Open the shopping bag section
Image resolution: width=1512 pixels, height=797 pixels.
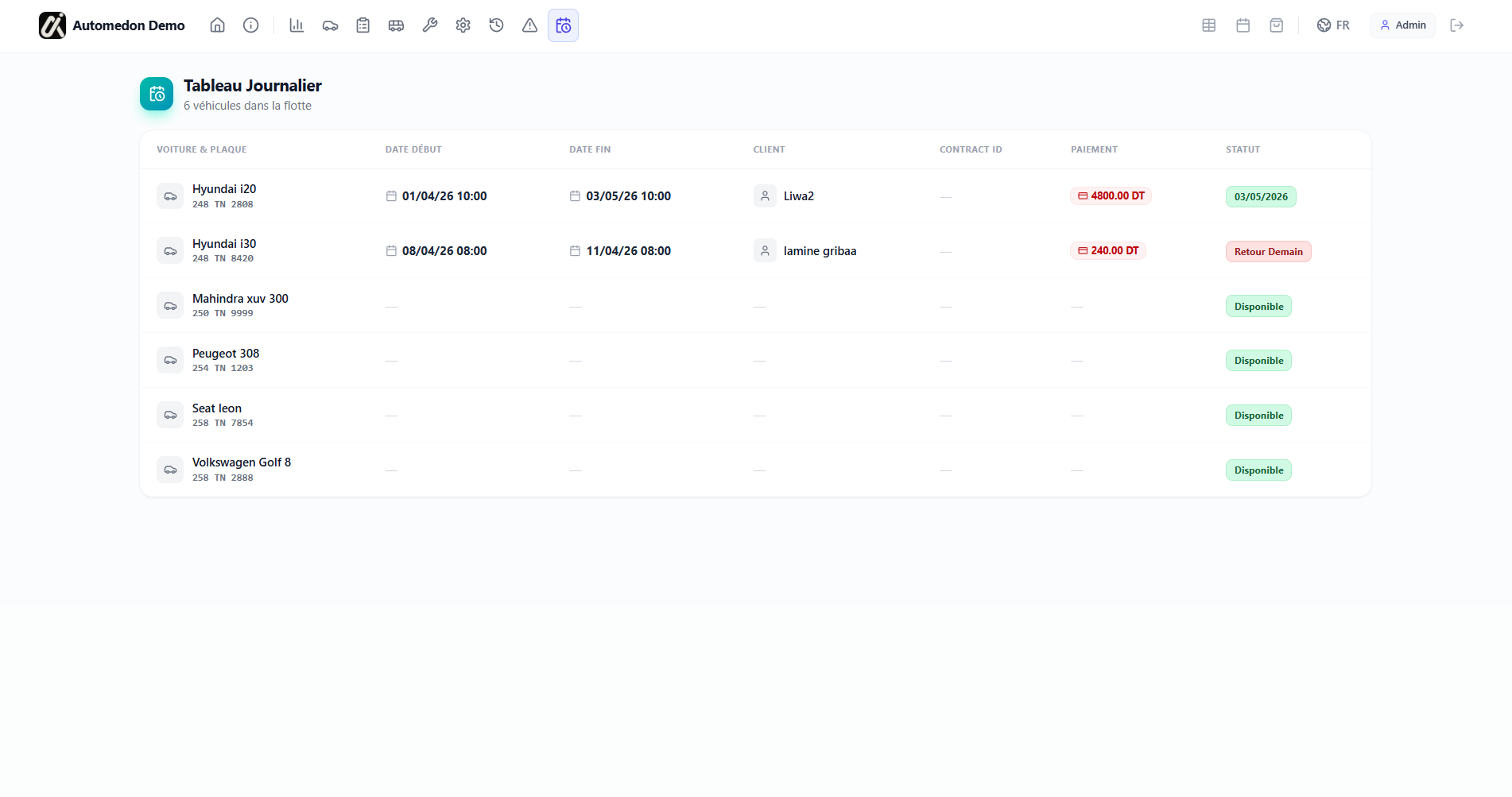tap(1276, 25)
